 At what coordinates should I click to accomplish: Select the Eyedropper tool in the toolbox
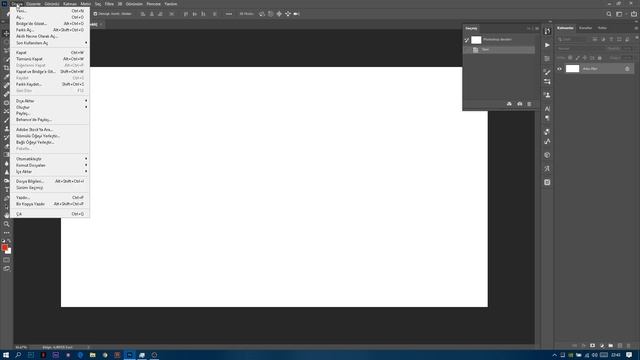[6, 77]
